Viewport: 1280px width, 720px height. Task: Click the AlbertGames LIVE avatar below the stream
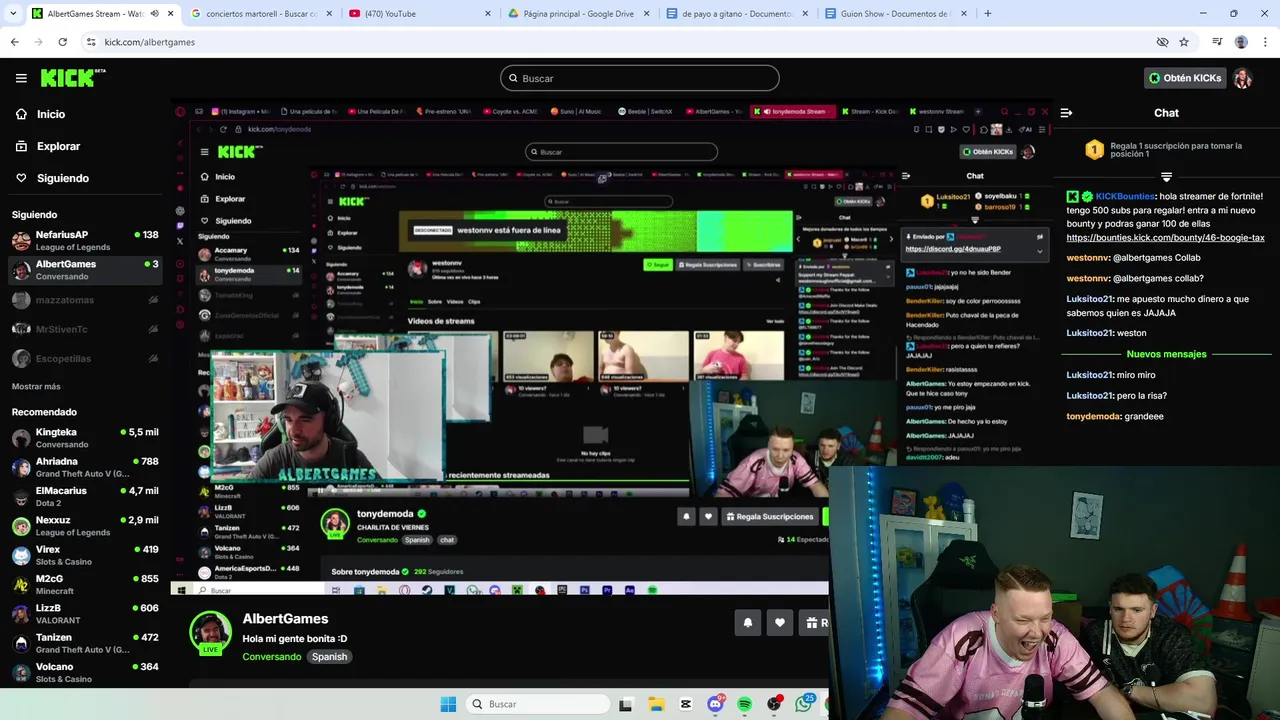pyautogui.click(x=210, y=633)
